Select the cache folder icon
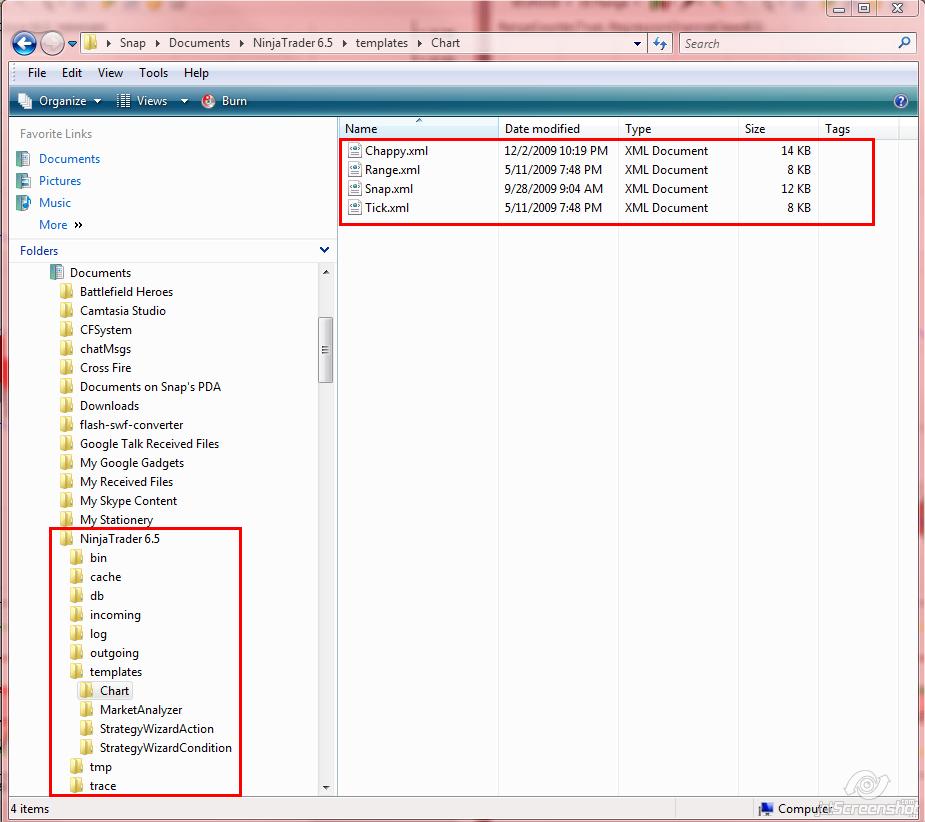Screen dimensions: 925x822 click(77, 577)
